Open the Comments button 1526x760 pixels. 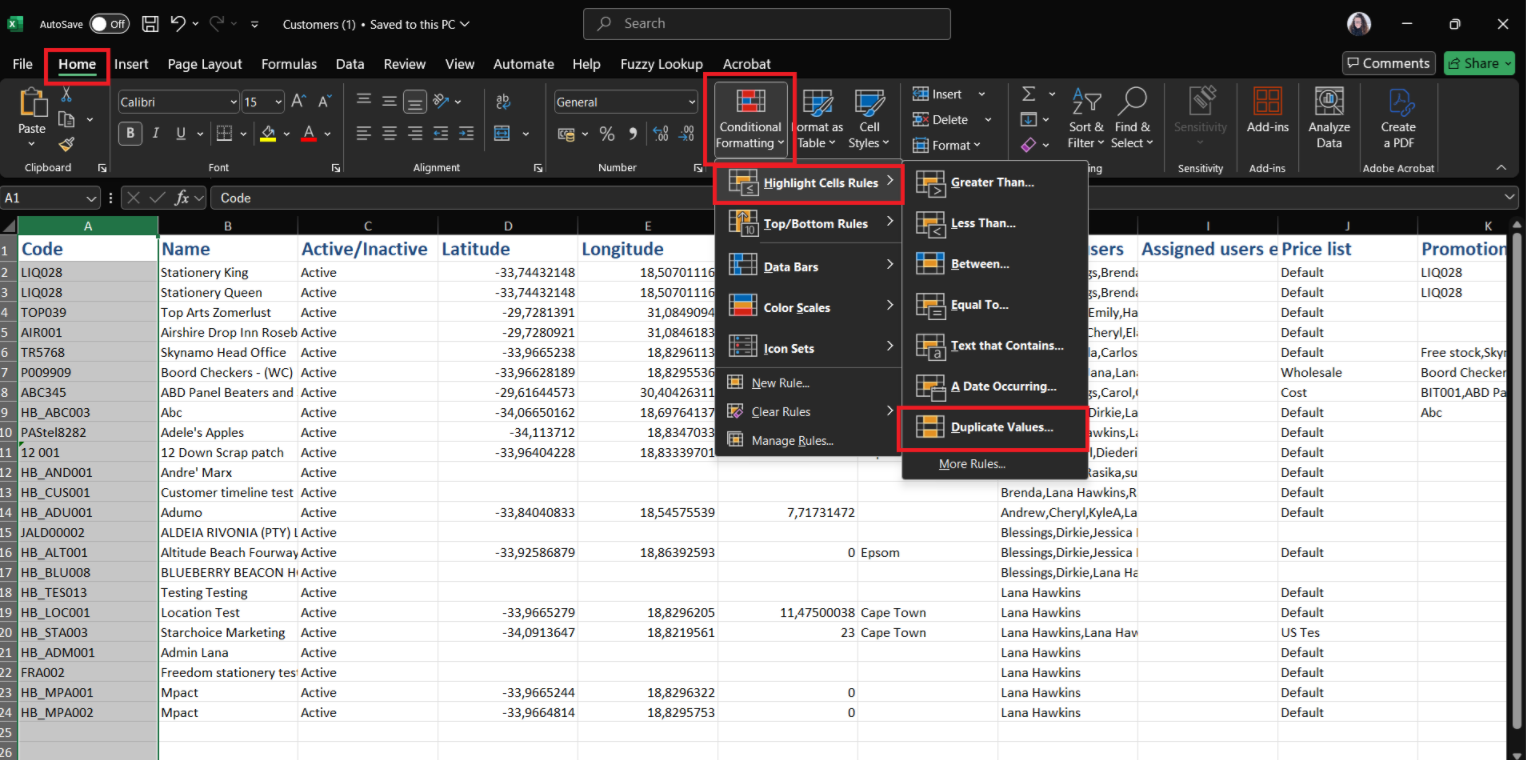(1388, 63)
